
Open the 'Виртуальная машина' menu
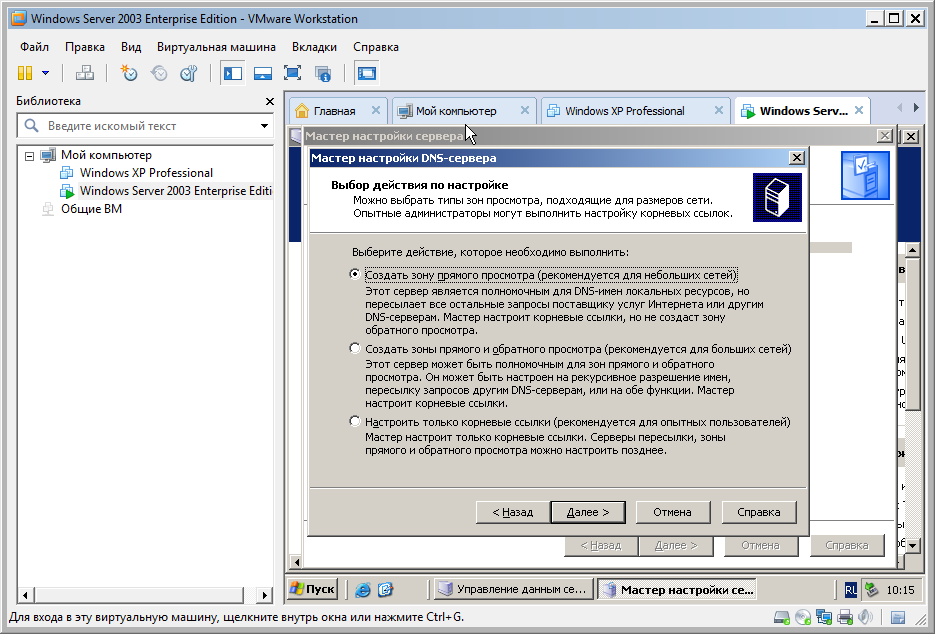click(x=216, y=47)
